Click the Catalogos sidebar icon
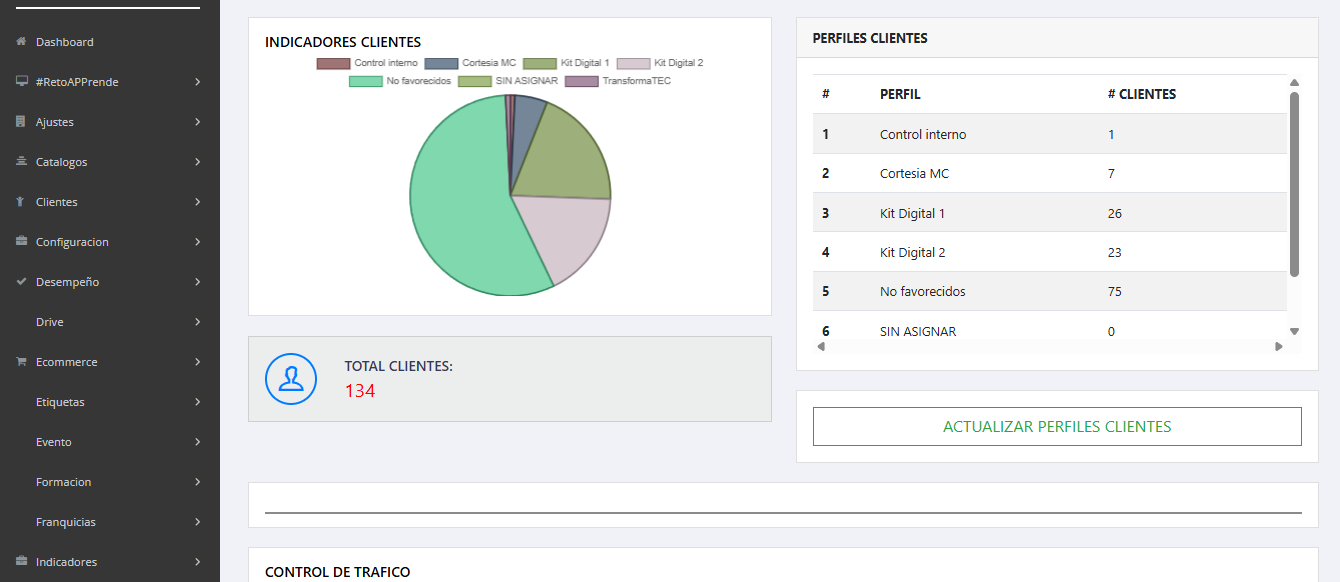1340x582 pixels. [21, 162]
